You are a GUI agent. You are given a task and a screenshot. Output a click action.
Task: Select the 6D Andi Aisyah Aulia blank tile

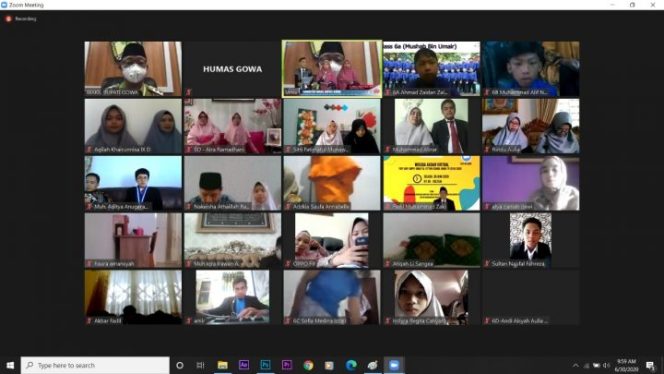pos(531,297)
